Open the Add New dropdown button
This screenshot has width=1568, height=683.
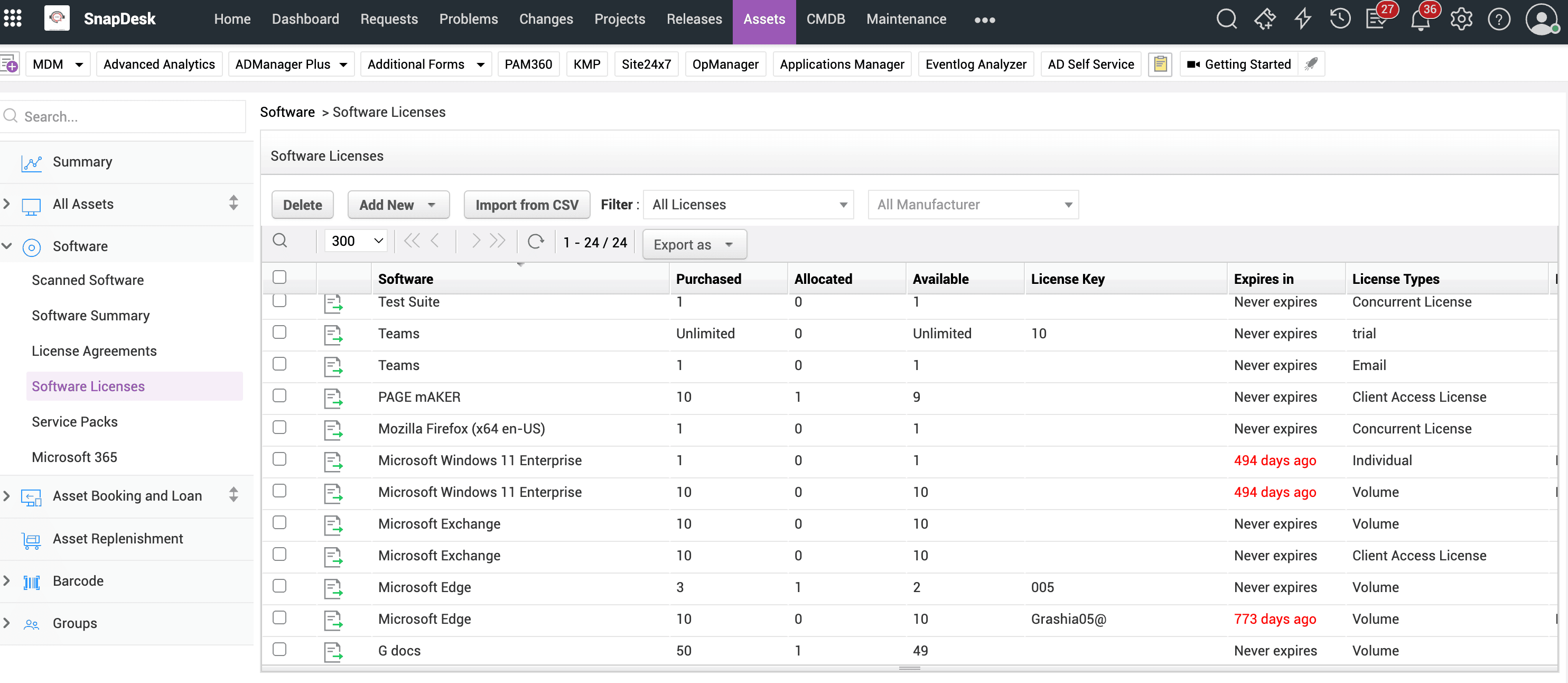point(398,205)
